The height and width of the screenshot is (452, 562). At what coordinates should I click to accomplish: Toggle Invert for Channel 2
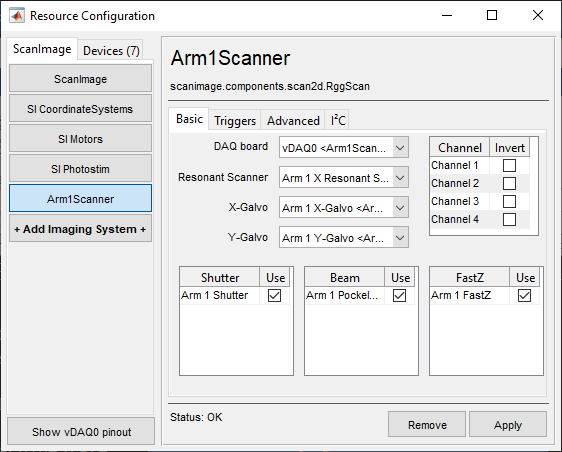[509, 183]
